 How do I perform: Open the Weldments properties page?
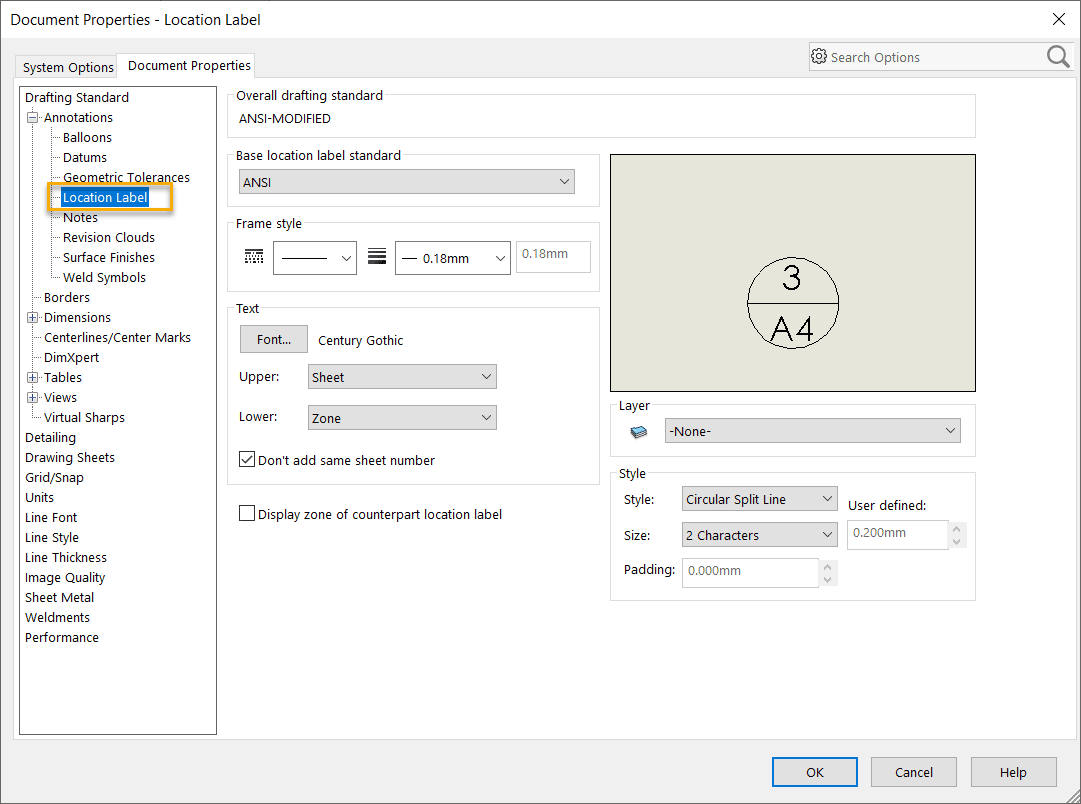tap(57, 617)
